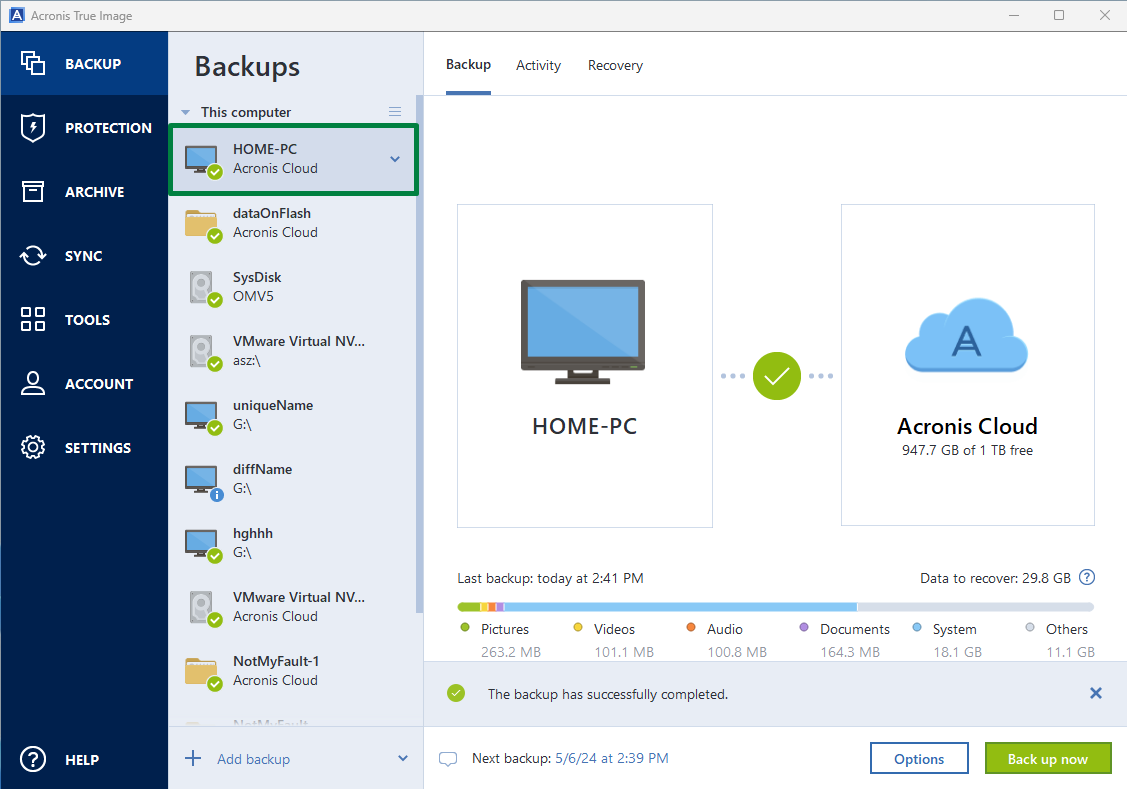This screenshot has height=789, width=1127.
Task: Open the Recovery tab
Action: [615, 65]
